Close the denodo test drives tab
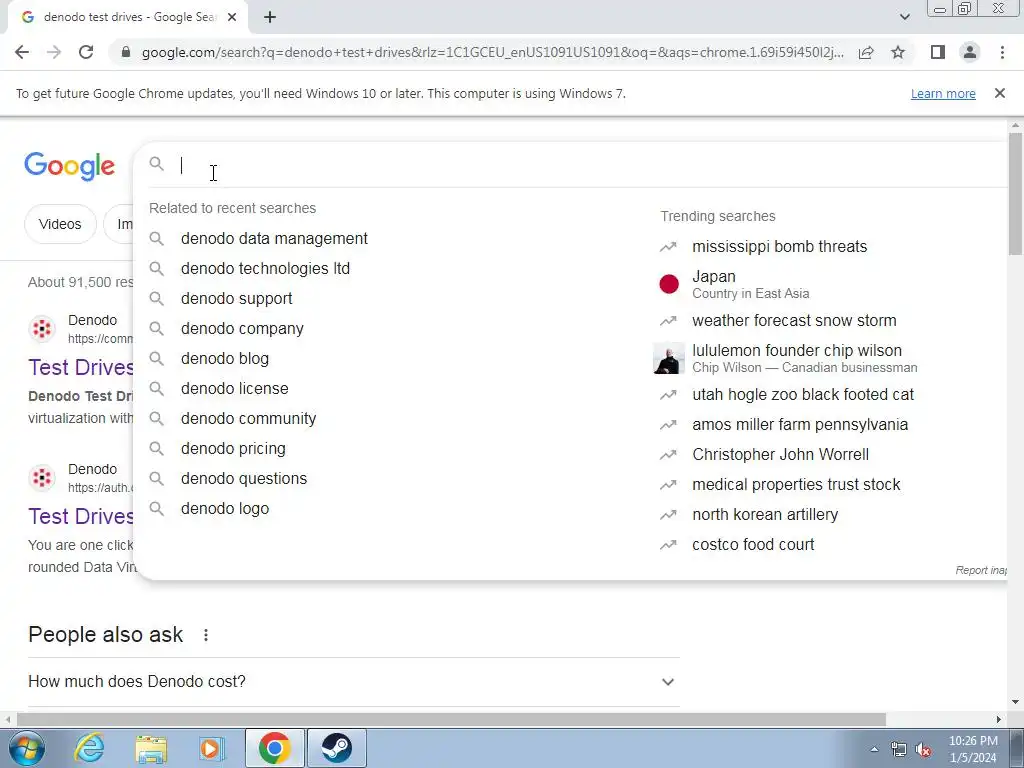The height and width of the screenshot is (768, 1024). pyautogui.click(x=232, y=18)
